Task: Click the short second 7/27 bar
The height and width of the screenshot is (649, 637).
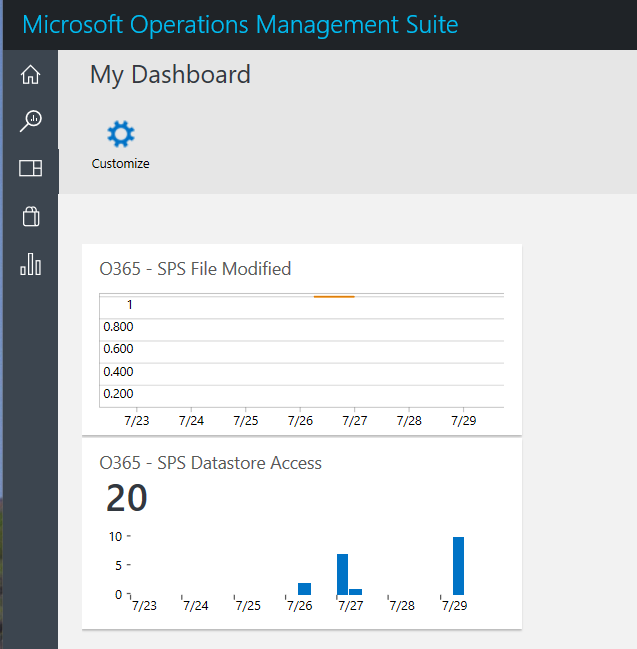Action: click(x=355, y=592)
